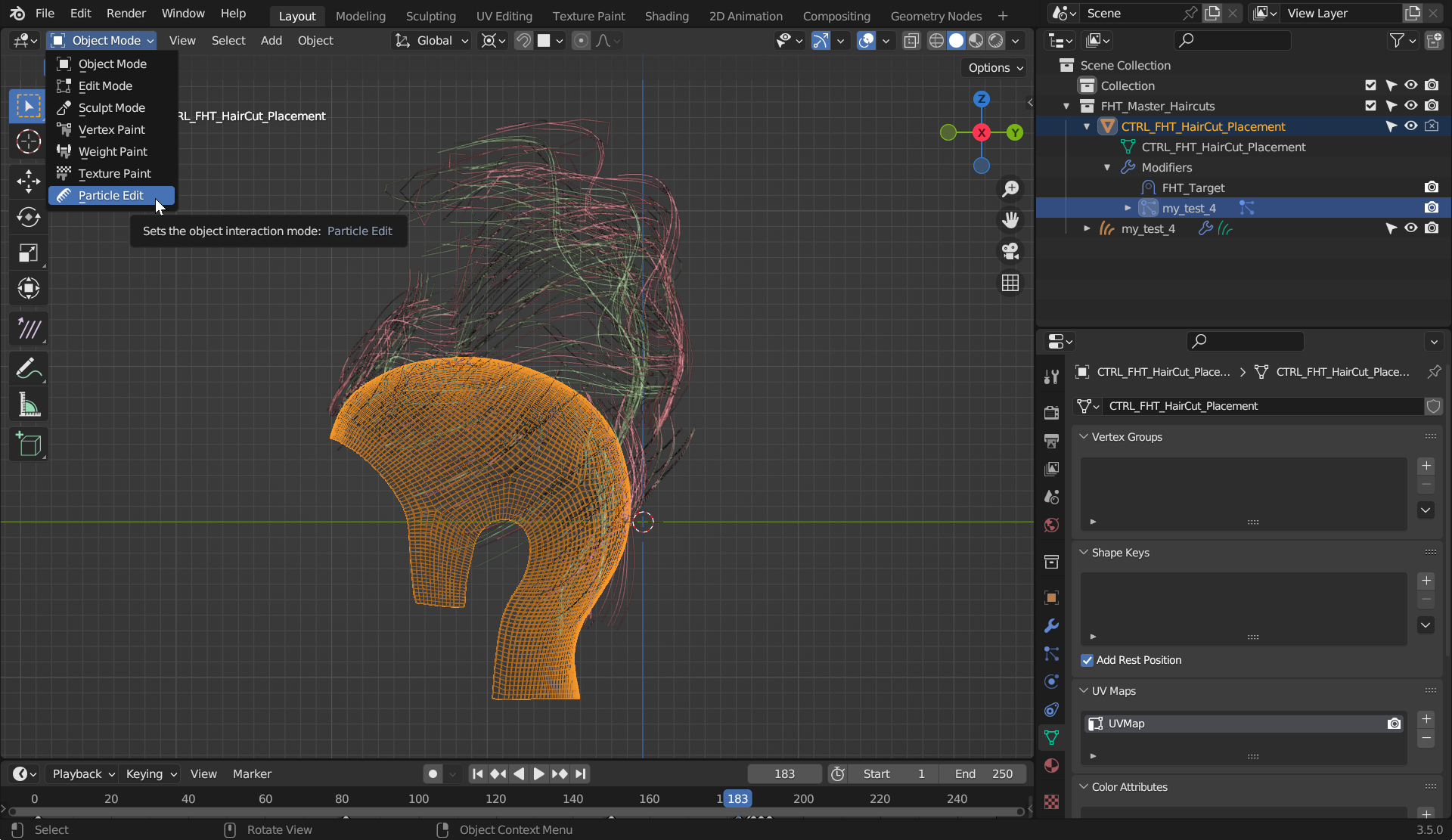The height and width of the screenshot is (840, 1452).
Task: Open the Material properties tab
Action: (1051, 765)
